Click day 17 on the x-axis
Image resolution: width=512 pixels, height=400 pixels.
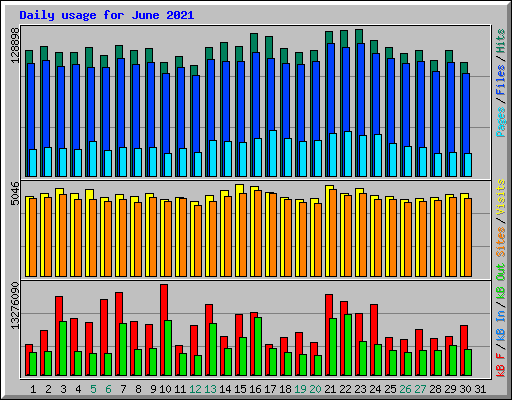click(x=270, y=389)
